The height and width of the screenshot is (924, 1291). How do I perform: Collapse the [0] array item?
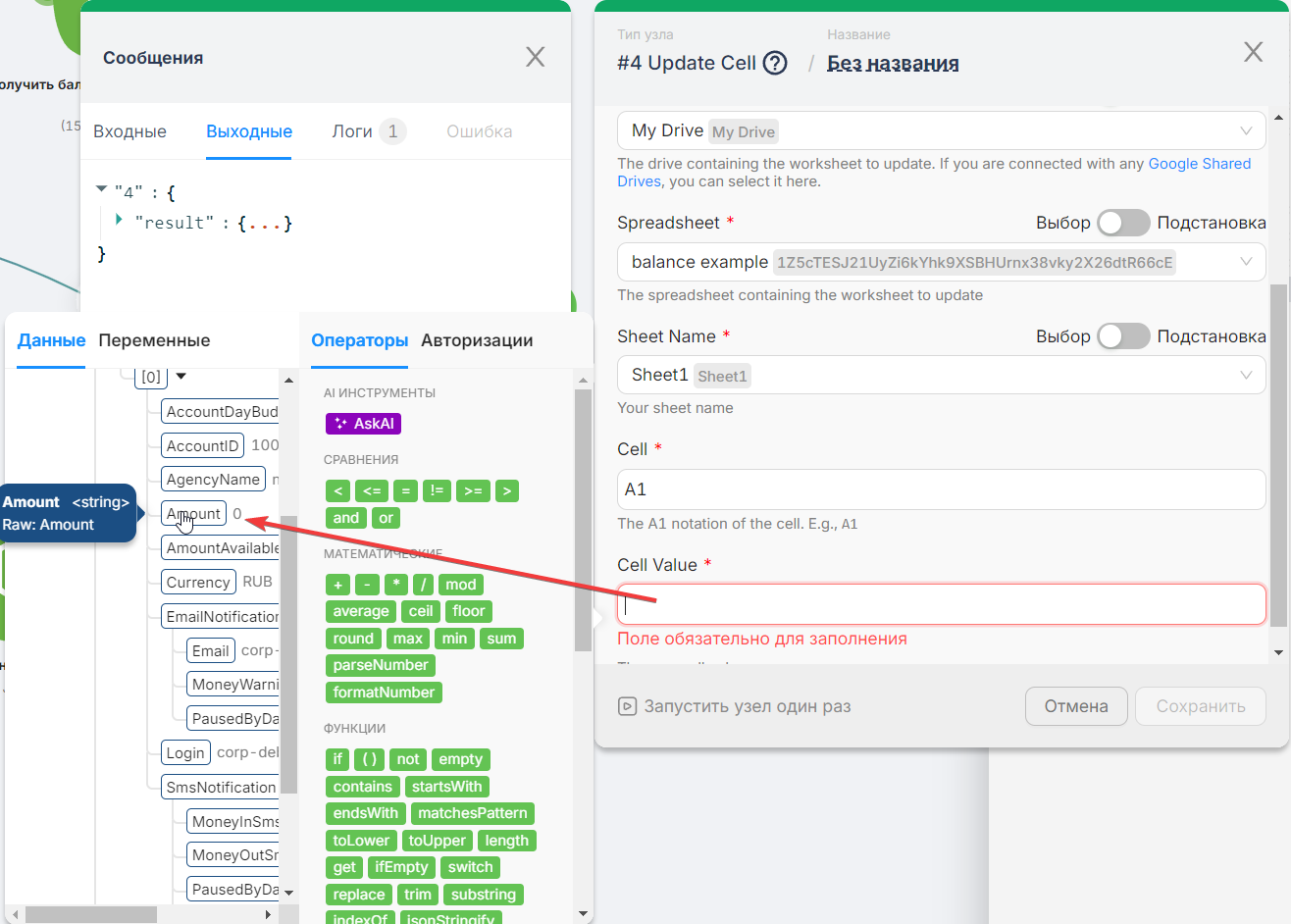(x=181, y=377)
